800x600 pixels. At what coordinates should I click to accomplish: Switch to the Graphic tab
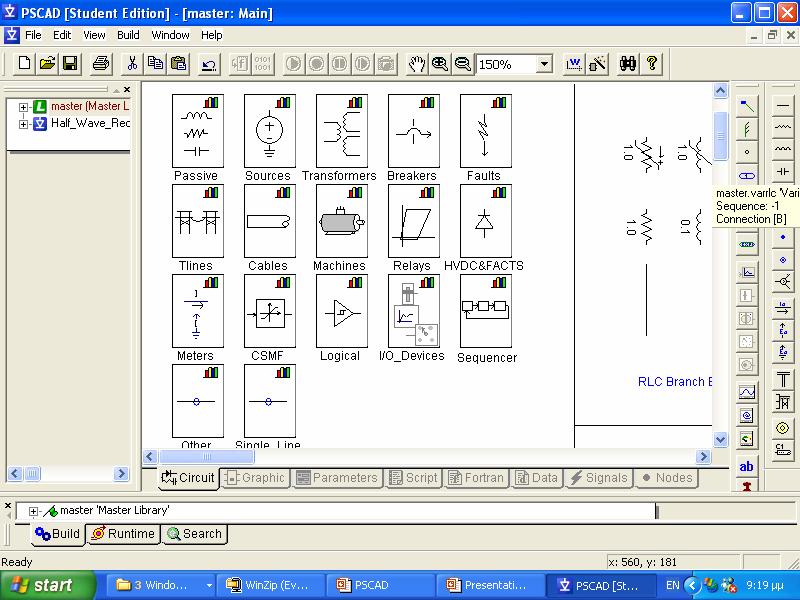point(255,478)
